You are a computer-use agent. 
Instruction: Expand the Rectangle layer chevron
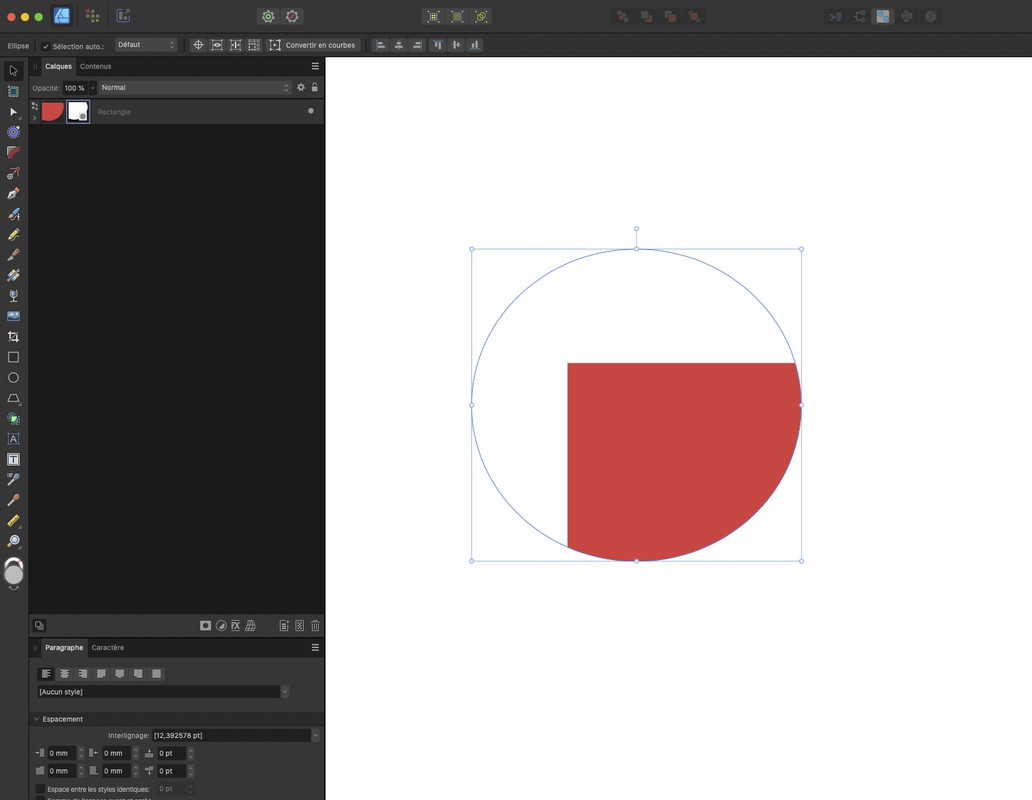click(35, 118)
